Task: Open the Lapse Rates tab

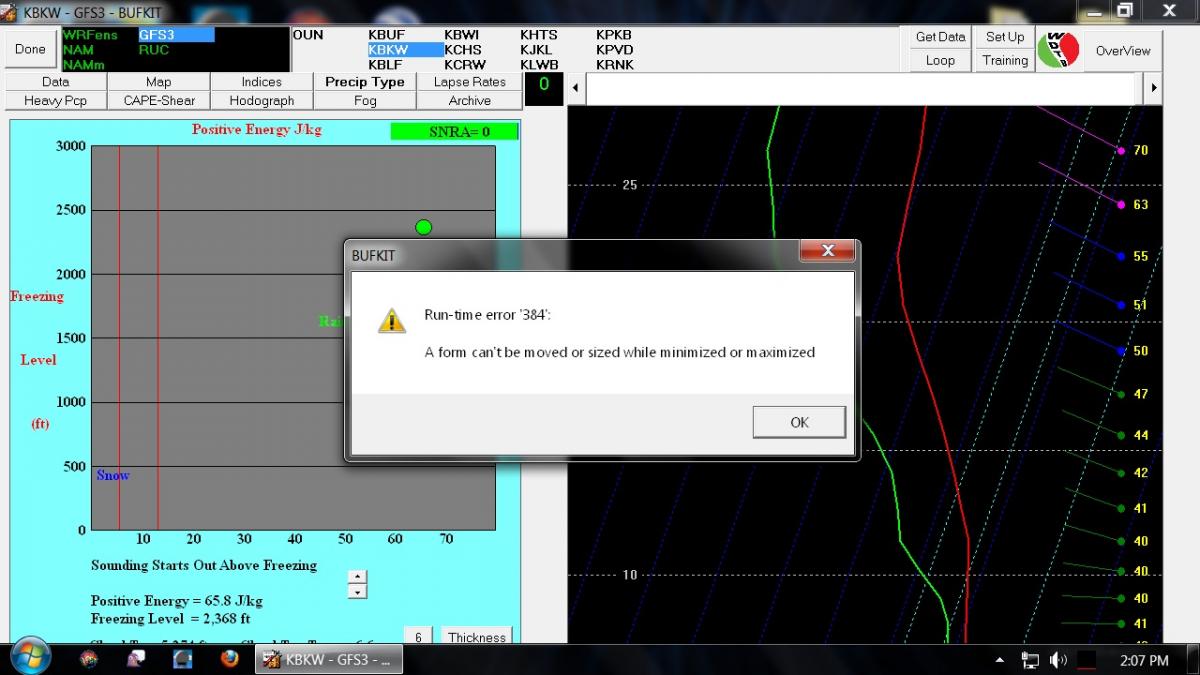Action: click(469, 82)
